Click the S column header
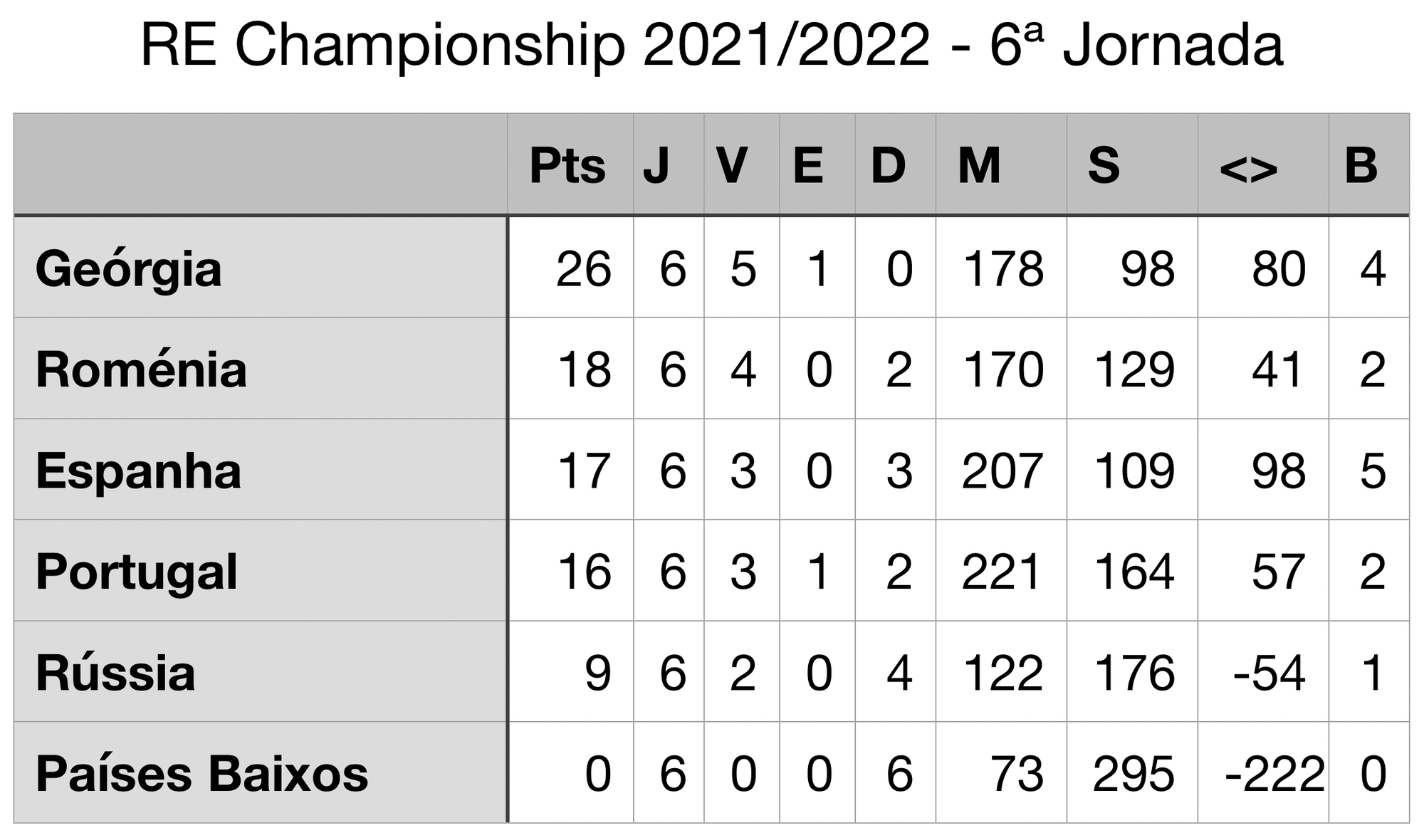The height and width of the screenshot is (840, 1424). tap(1104, 166)
